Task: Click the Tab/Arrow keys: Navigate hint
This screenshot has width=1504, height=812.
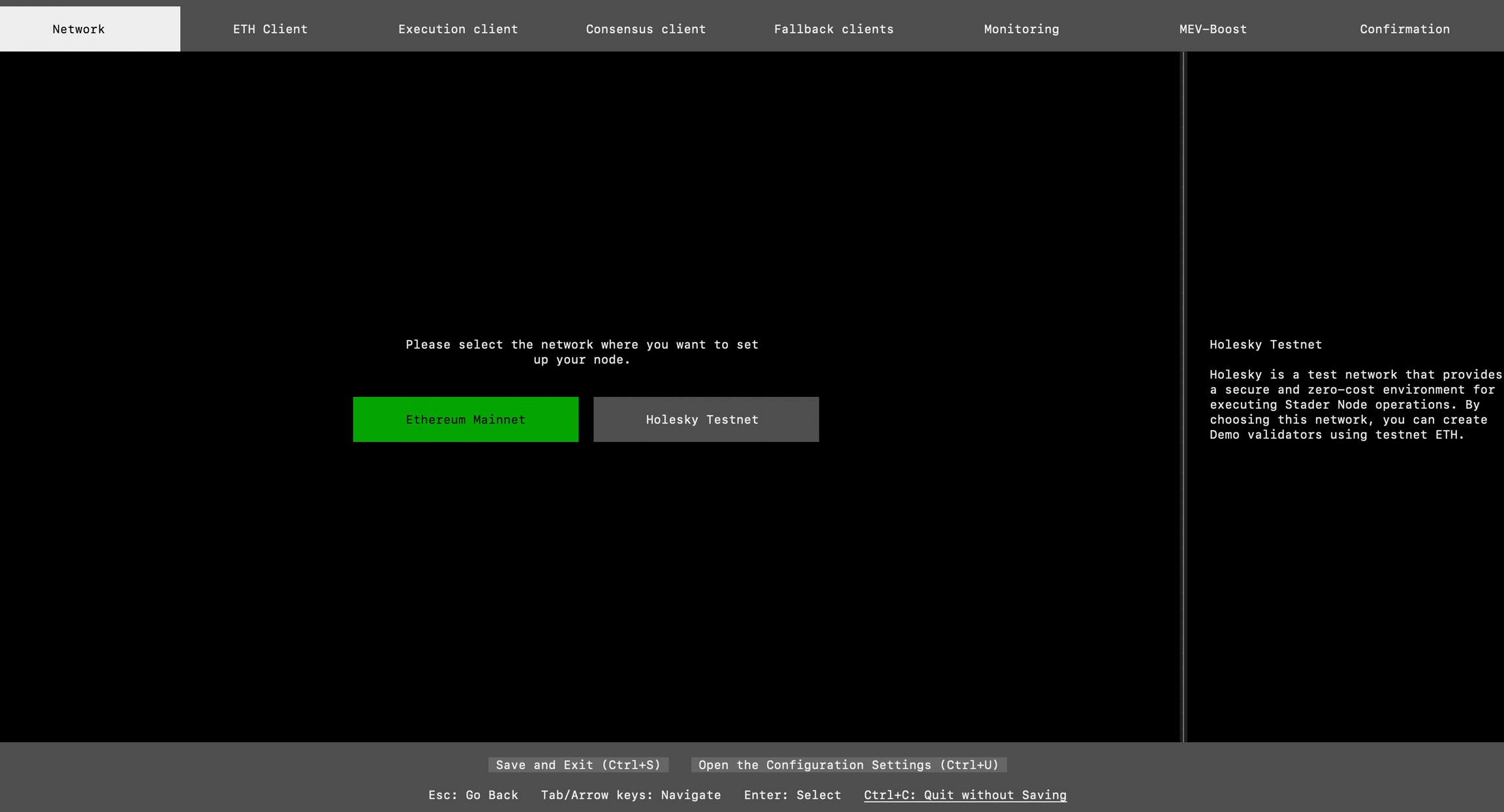Action: (631, 795)
